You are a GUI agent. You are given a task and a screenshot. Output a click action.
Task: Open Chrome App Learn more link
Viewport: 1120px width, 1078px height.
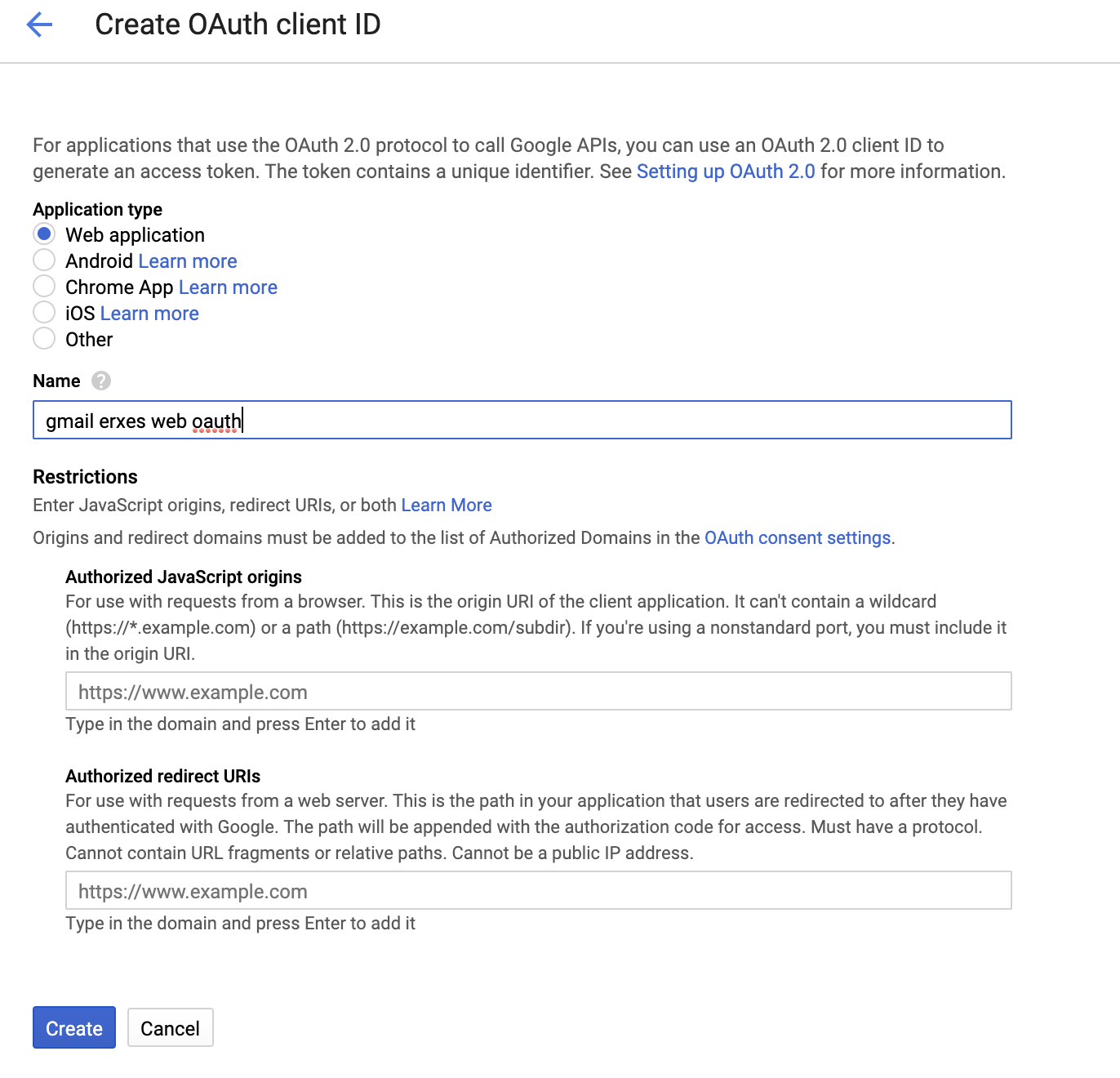(x=228, y=287)
